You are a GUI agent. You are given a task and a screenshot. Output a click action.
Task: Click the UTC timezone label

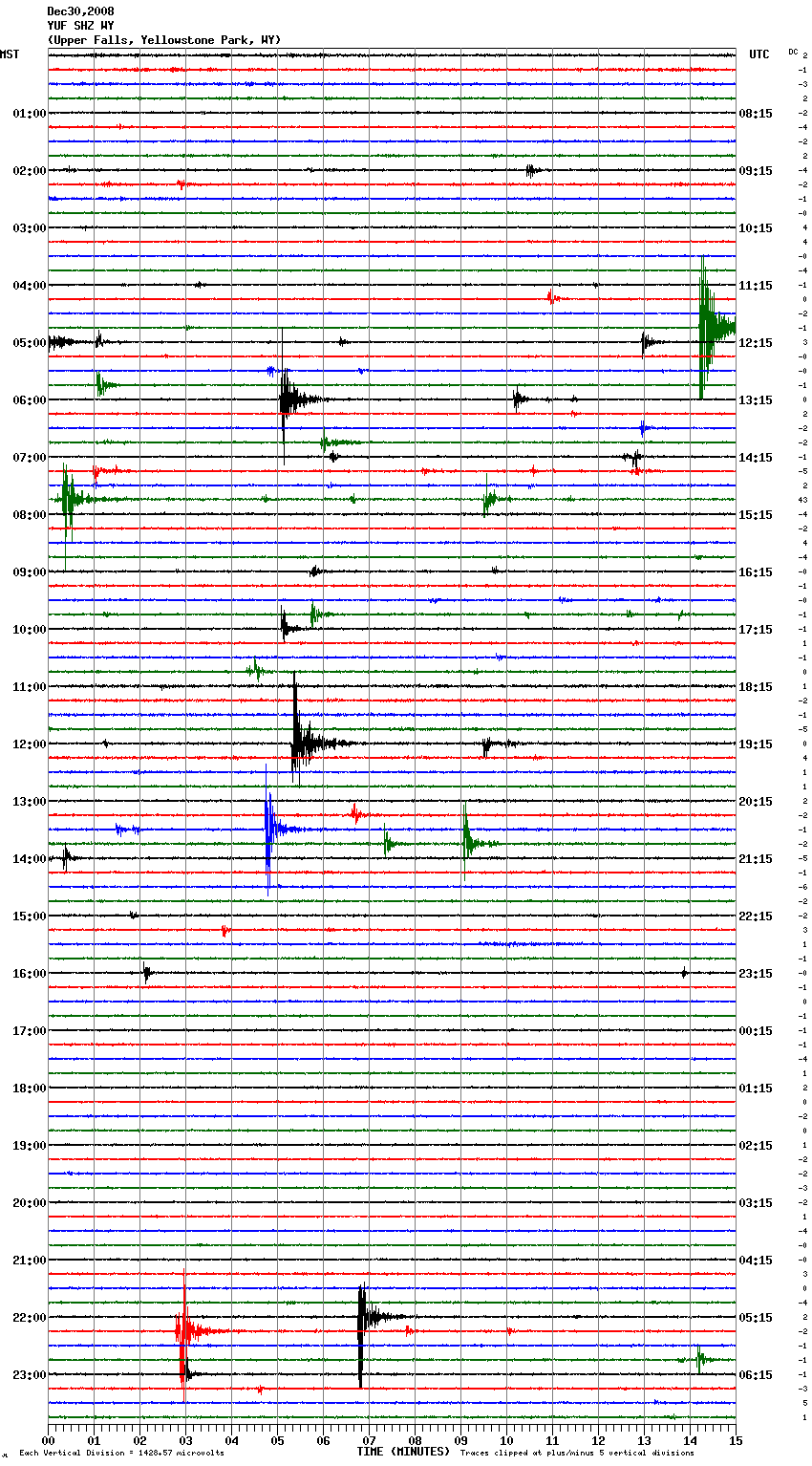(759, 54)
